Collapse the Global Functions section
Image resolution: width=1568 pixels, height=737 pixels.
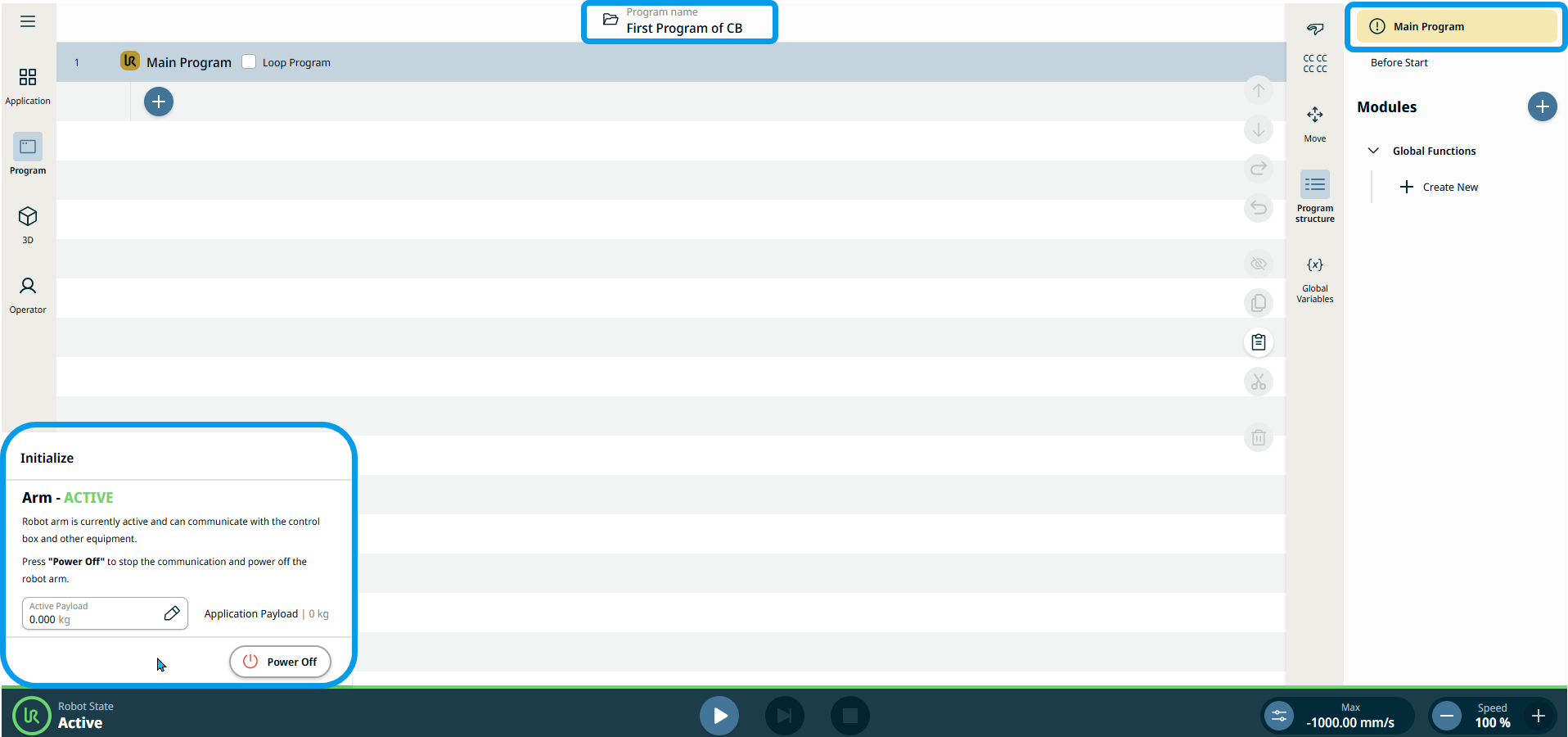(x=1373, y=151)
